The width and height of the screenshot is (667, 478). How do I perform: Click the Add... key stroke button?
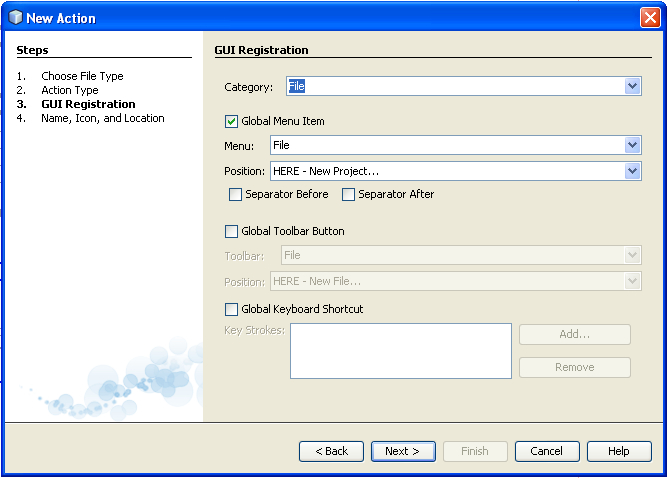point(575,334)
